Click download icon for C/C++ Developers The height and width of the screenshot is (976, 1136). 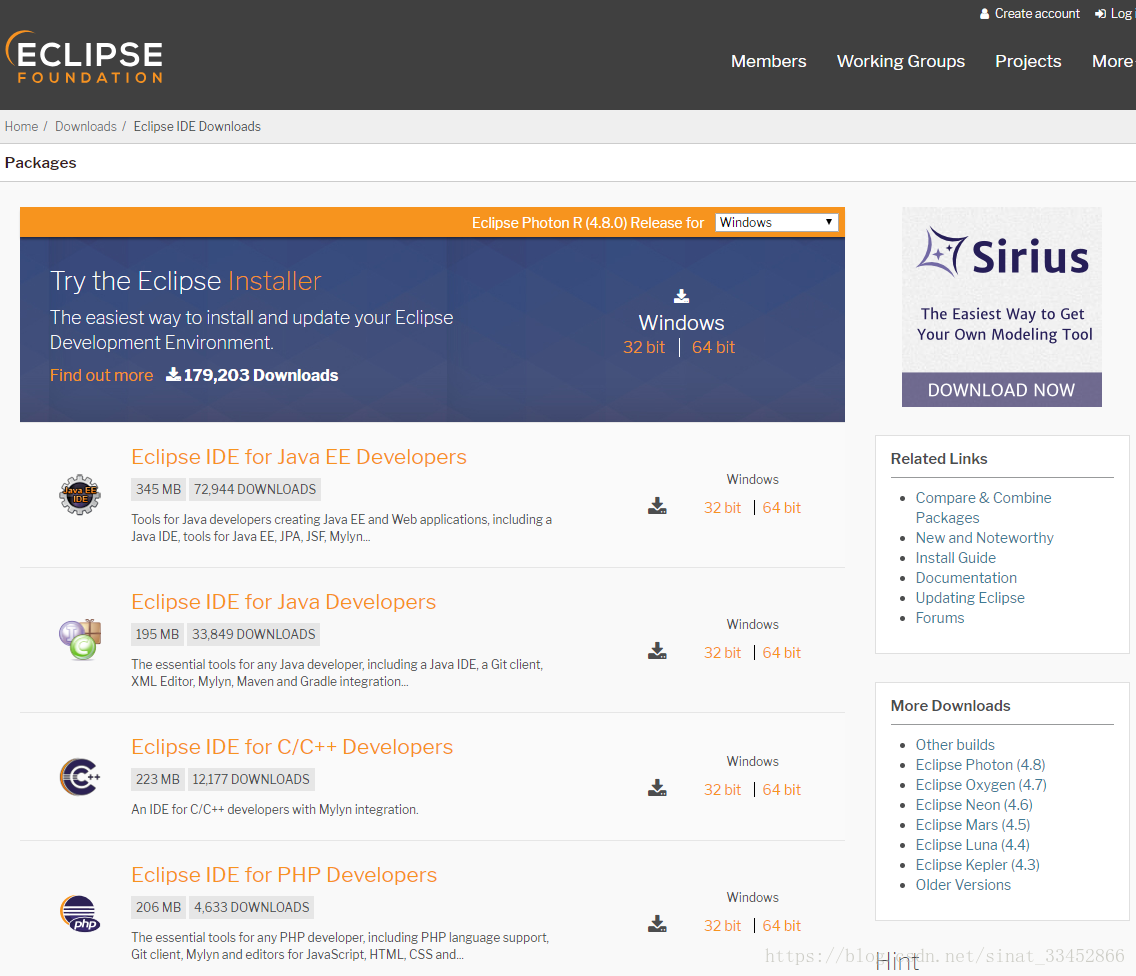657,788
